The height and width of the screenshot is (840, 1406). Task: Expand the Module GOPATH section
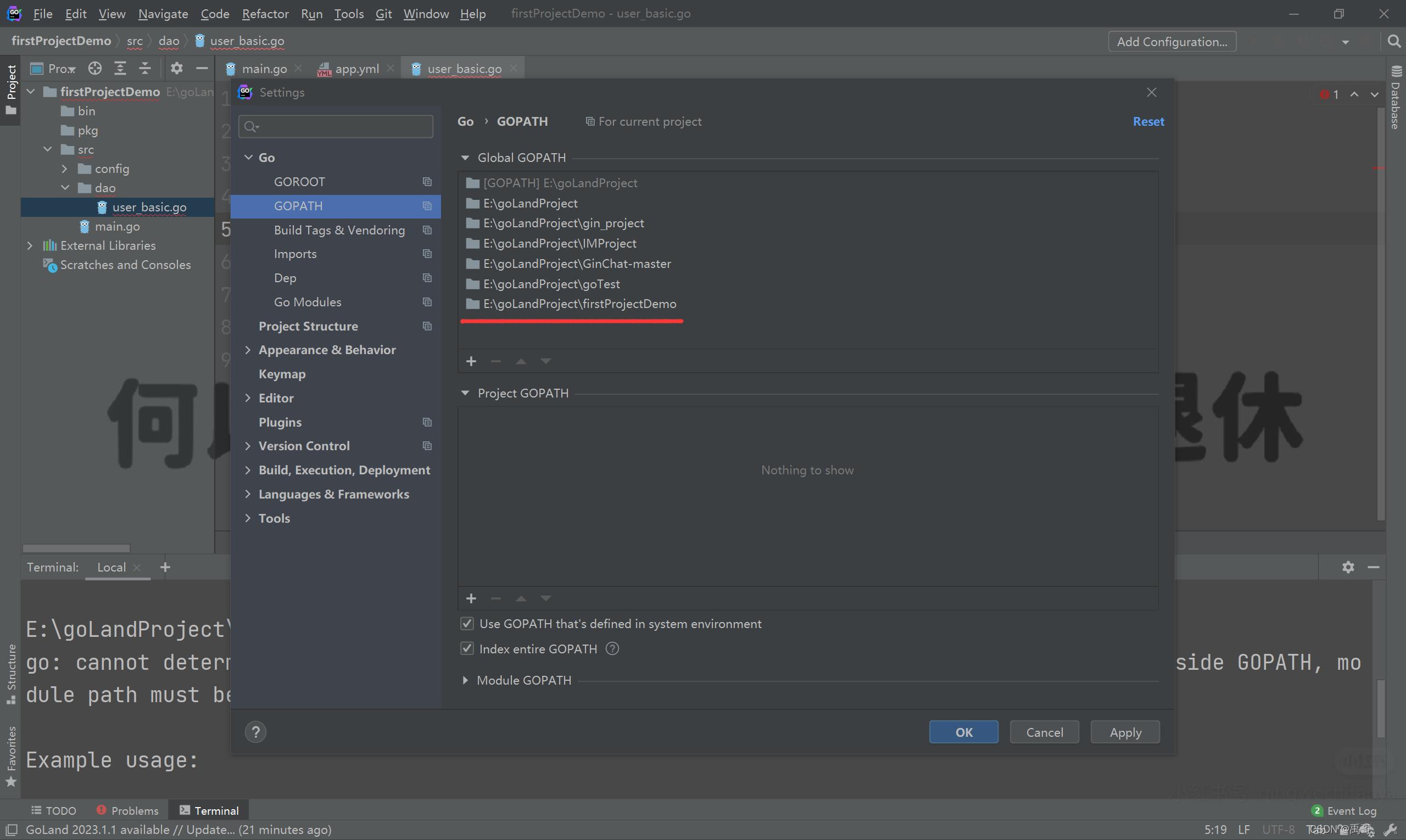pos(465,680)
